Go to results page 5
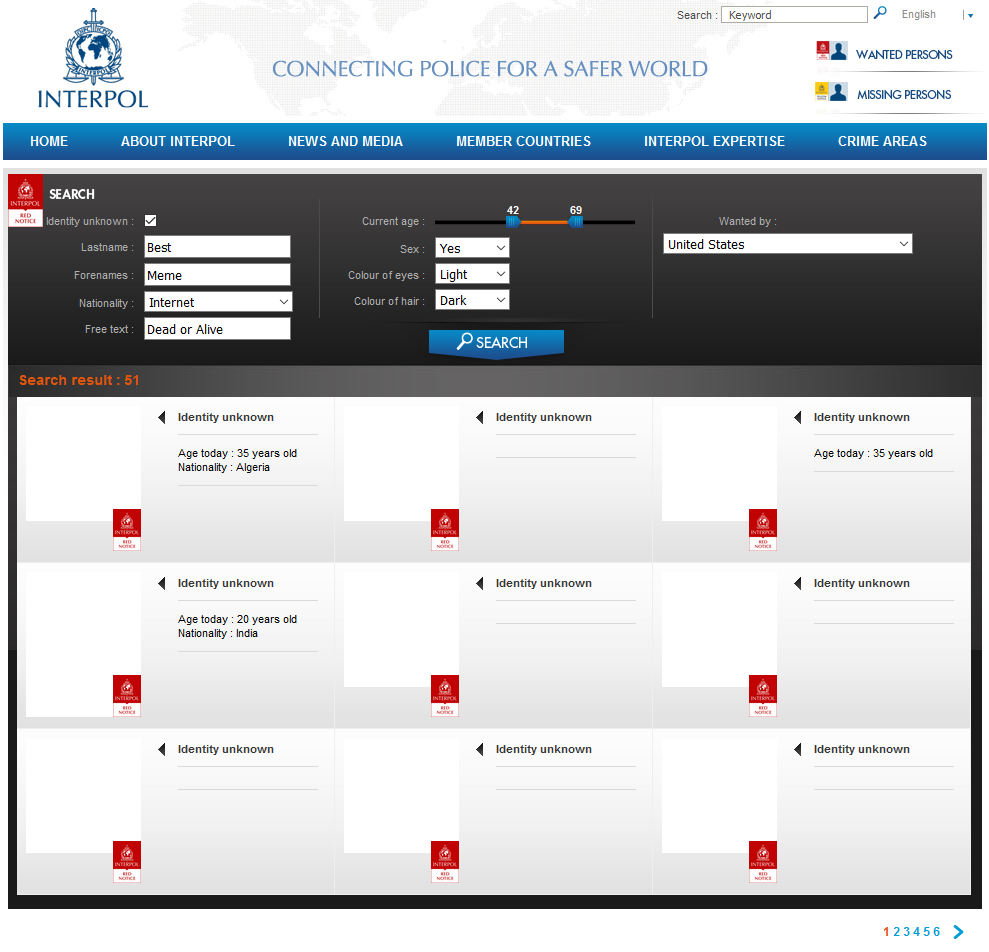 927,932
